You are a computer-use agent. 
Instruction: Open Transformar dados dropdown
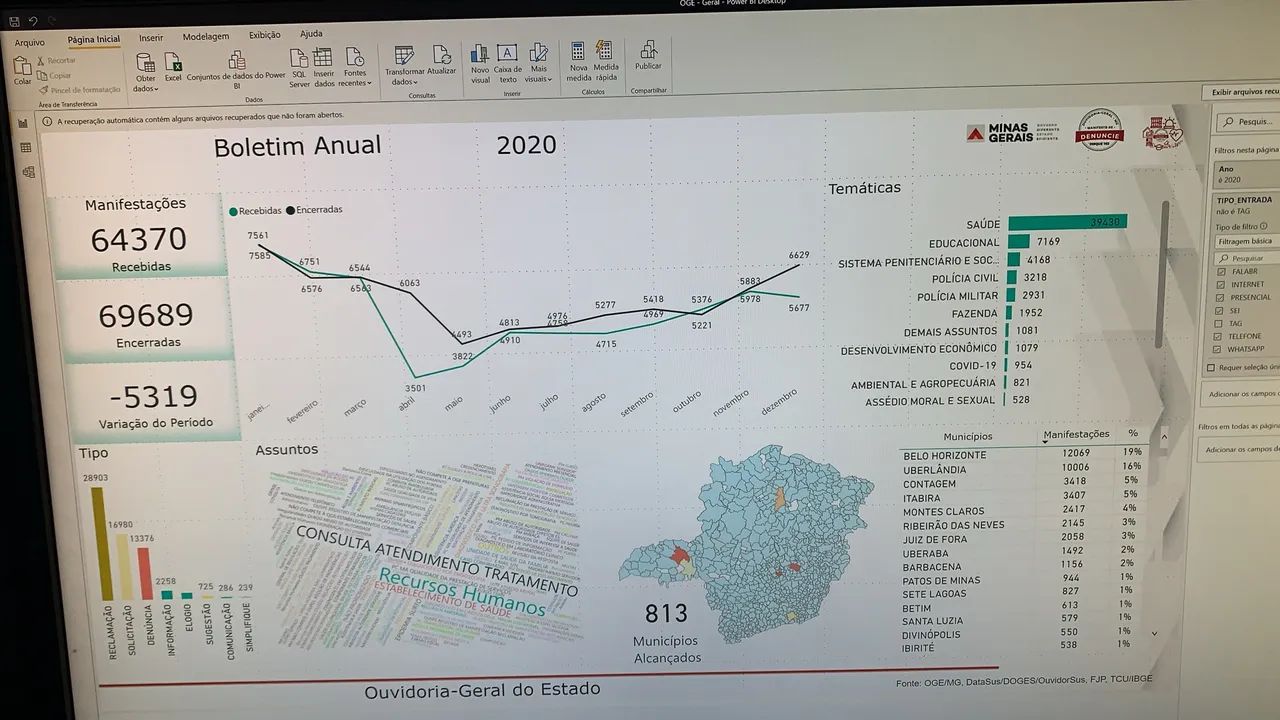404,65
